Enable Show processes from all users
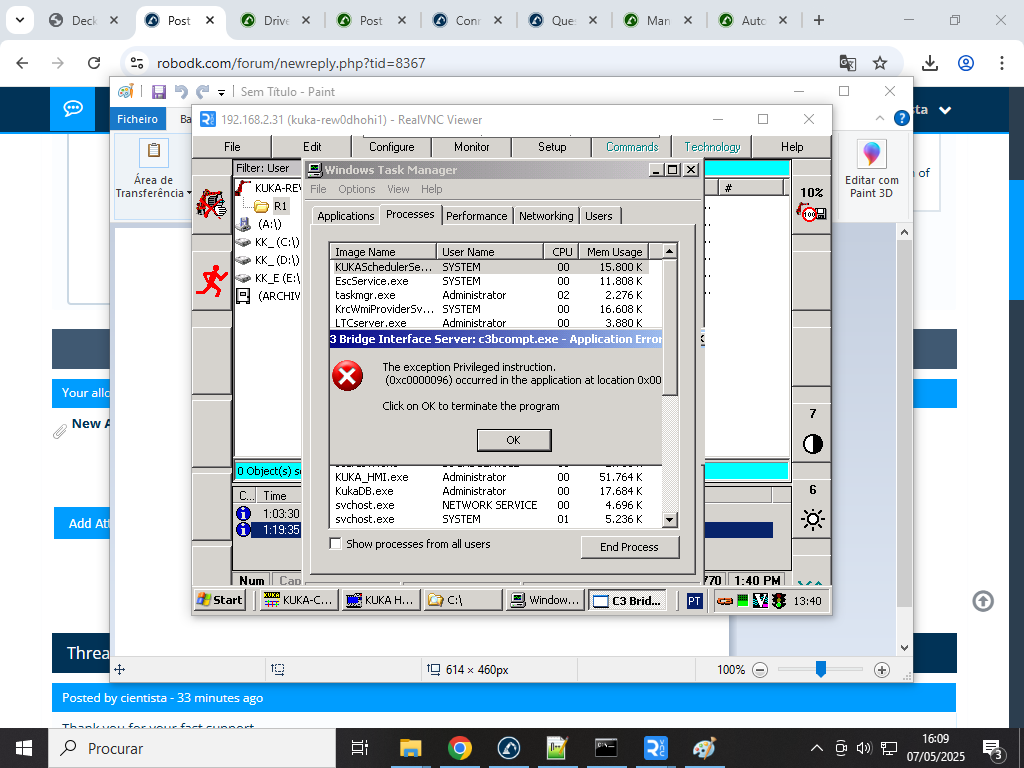 [336, 544]
